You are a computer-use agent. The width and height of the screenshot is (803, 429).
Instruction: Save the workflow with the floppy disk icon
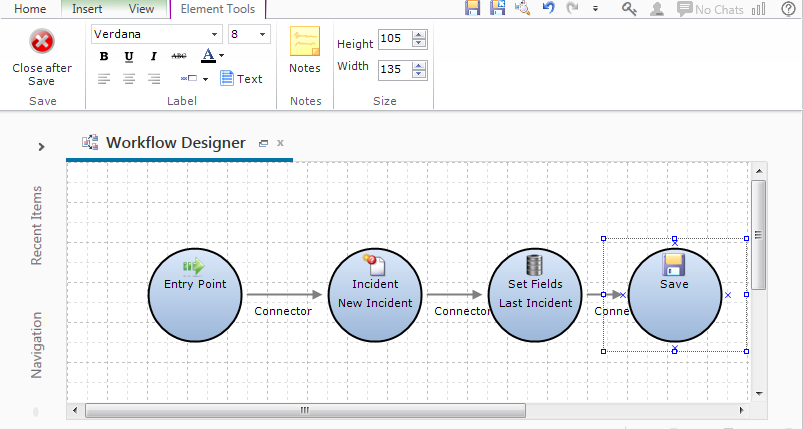(472, 8)
